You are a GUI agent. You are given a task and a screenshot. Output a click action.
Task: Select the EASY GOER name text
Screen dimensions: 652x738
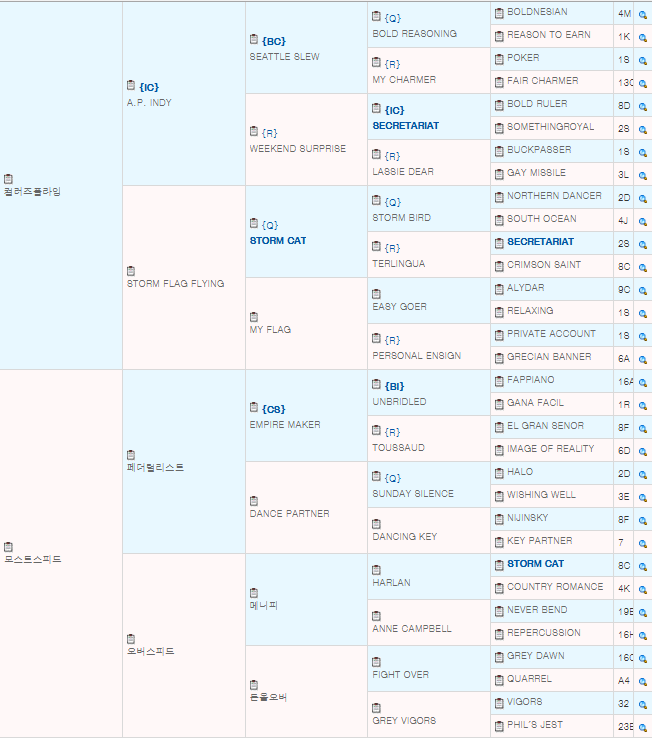tap(400, 307)
